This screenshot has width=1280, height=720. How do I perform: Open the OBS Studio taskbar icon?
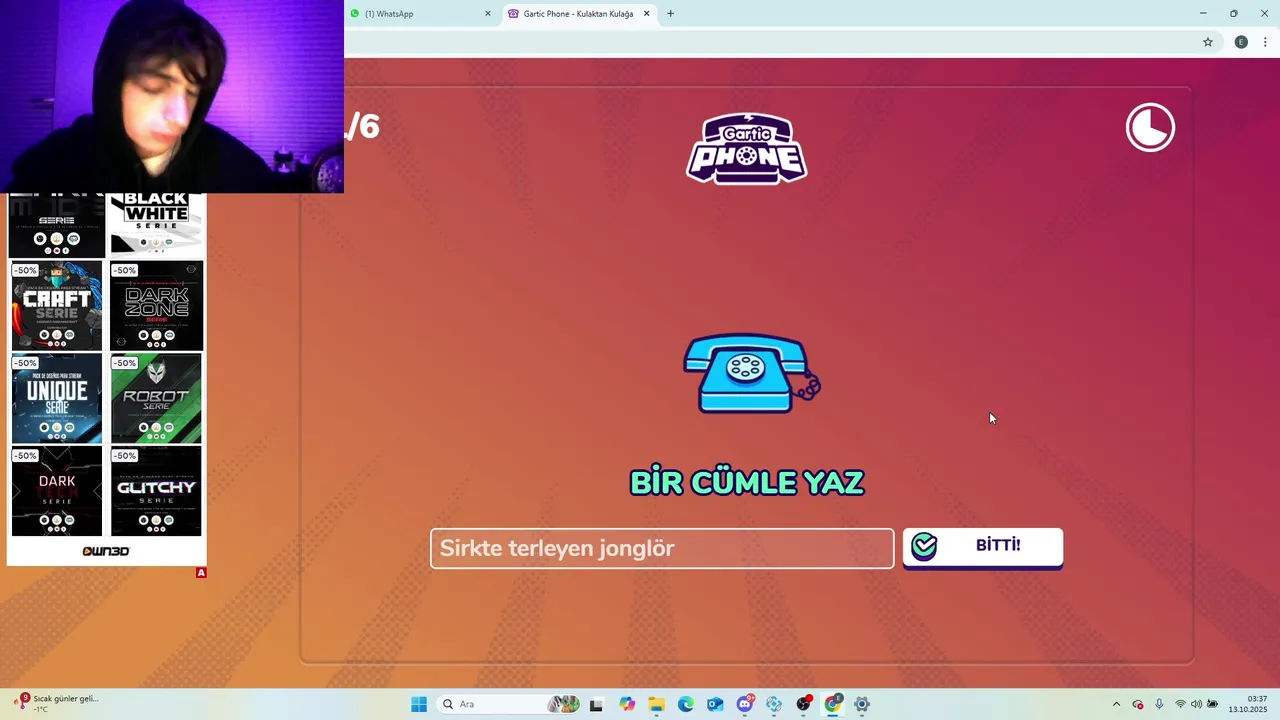tap(804, 704)
